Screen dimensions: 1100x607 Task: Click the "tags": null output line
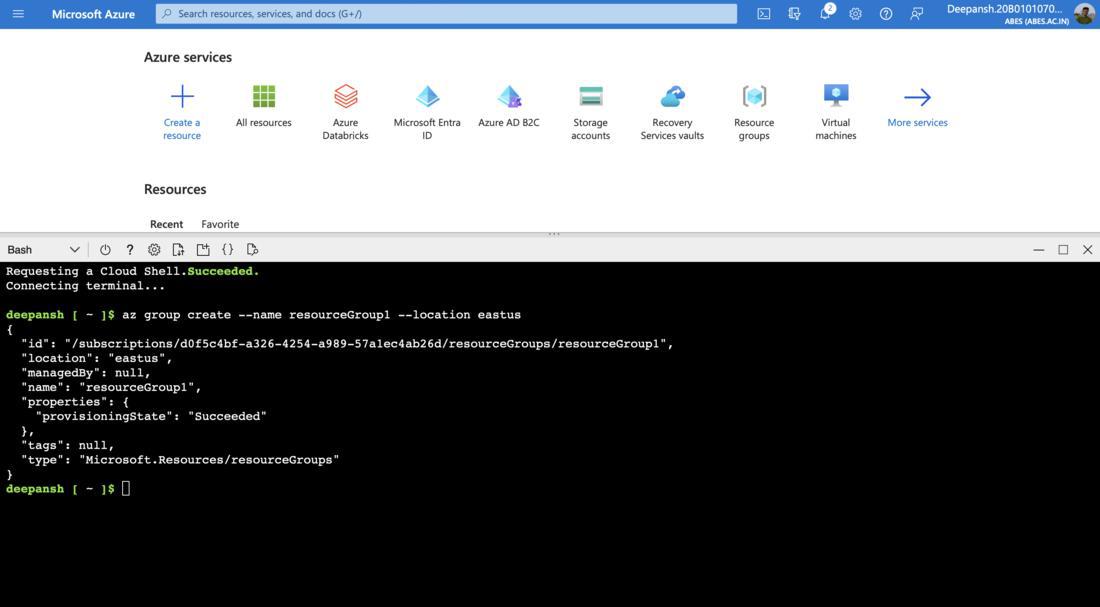67,446
